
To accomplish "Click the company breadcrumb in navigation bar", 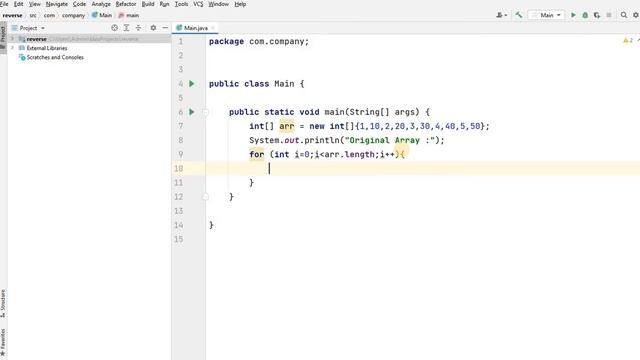I will click(73, 15).
